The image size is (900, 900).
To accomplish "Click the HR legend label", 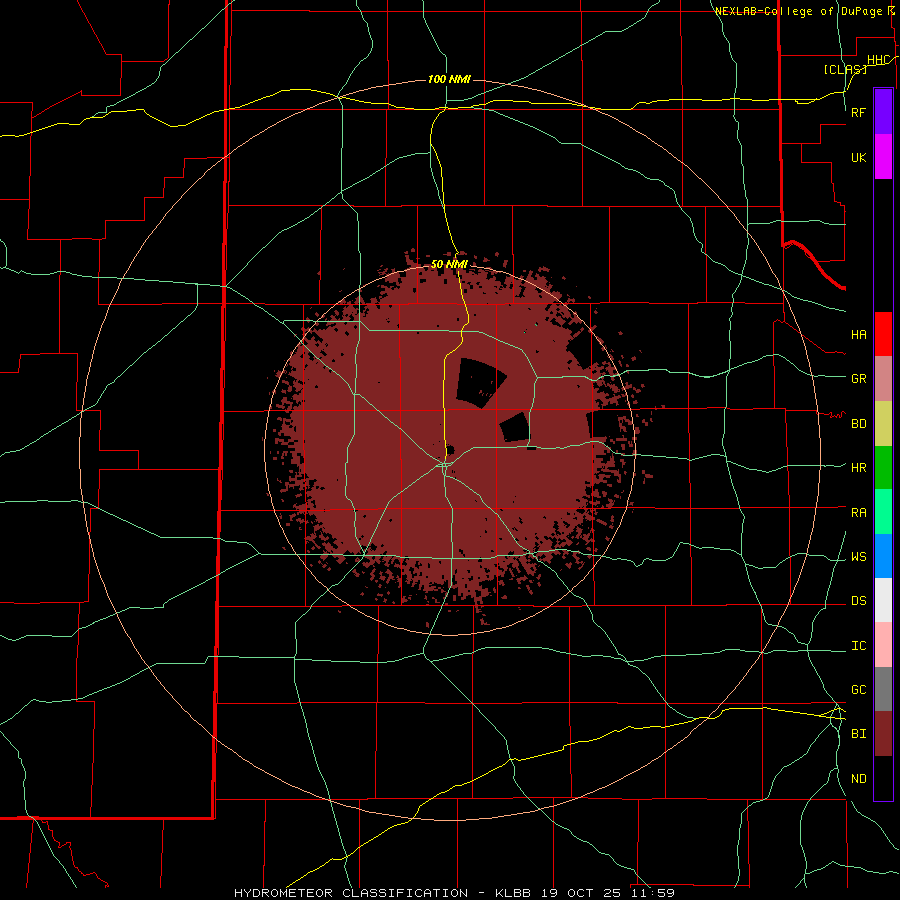I will point(859,468).
